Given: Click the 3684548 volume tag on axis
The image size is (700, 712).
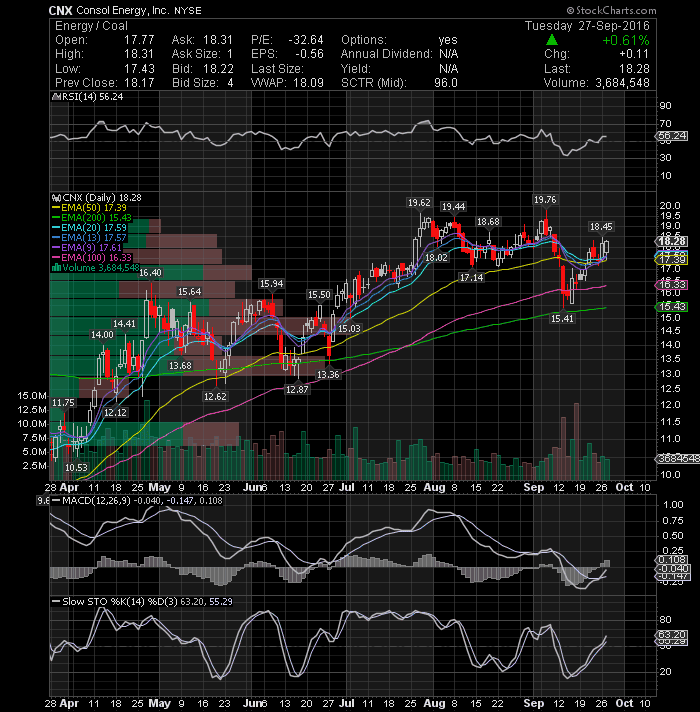Looking at the screenshot, I should click(677, 459).
